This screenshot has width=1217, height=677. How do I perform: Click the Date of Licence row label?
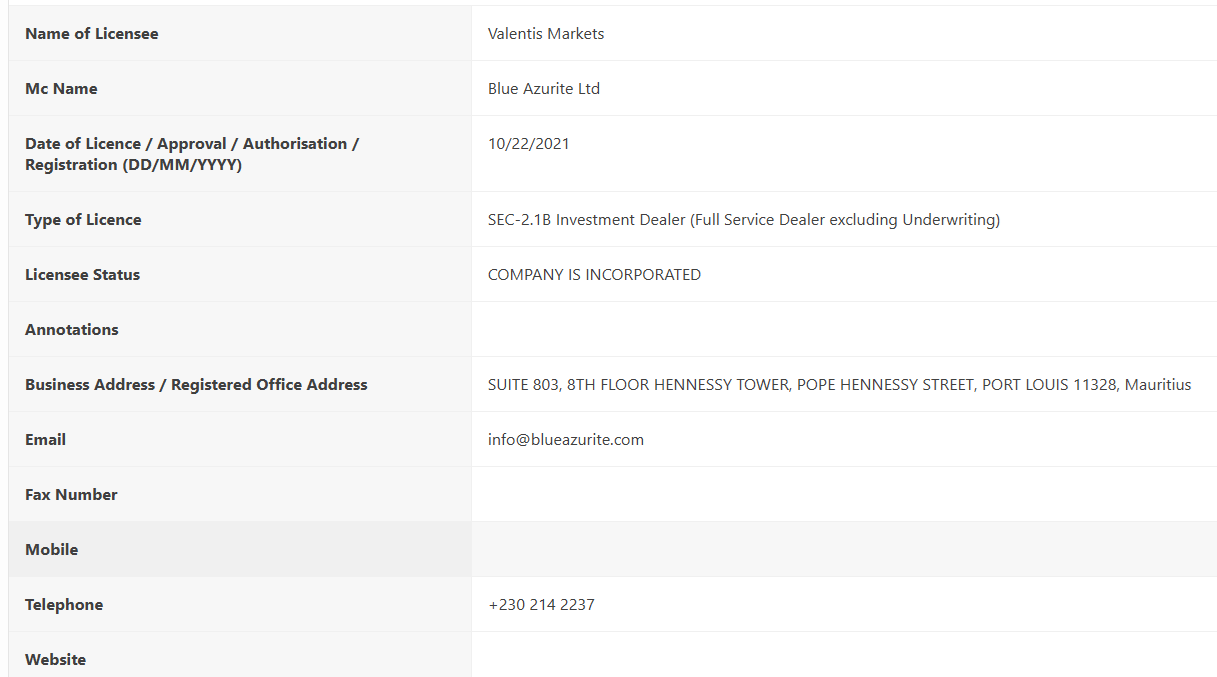191,154
